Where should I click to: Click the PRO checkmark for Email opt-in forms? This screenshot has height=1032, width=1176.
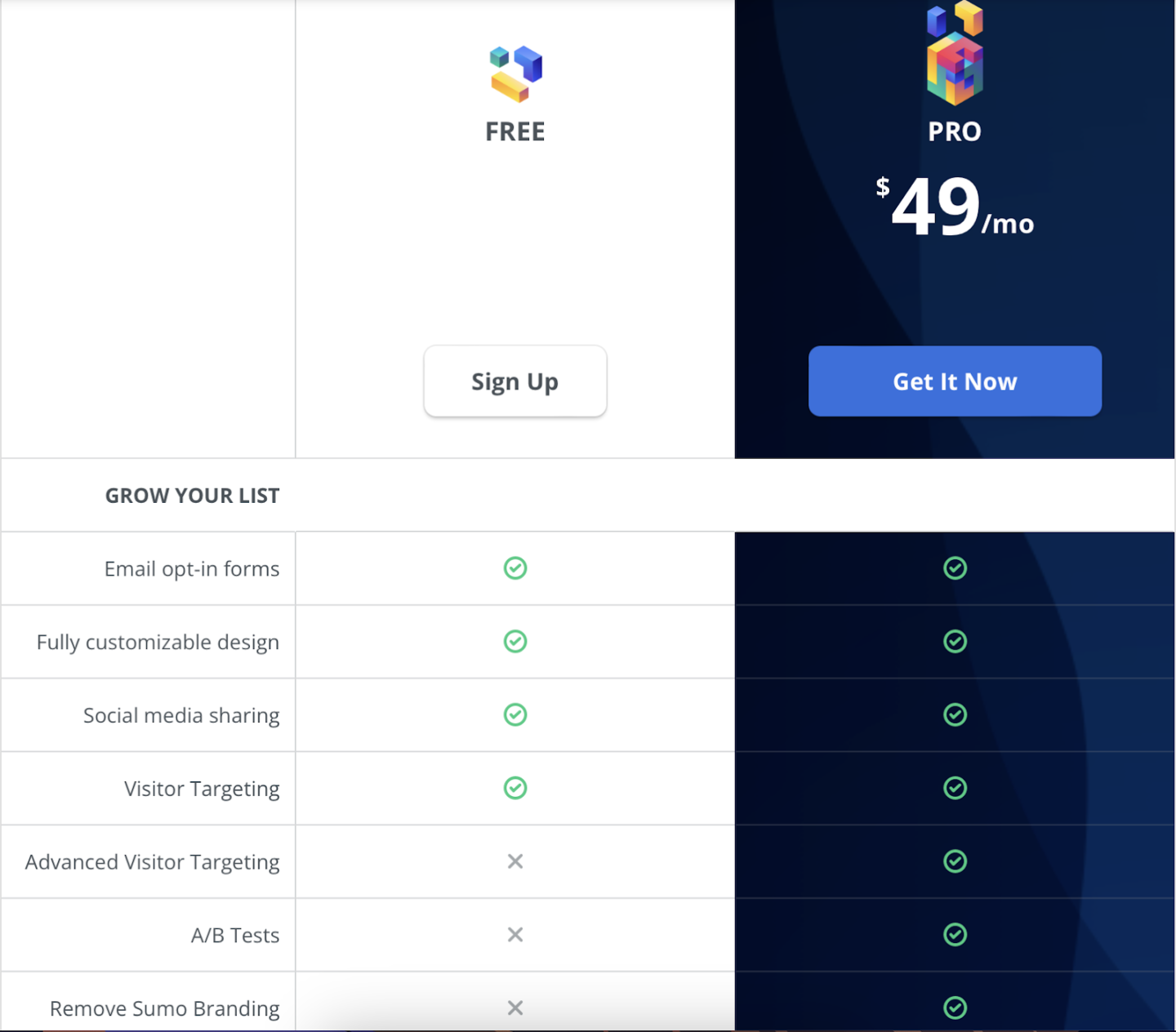954,568
